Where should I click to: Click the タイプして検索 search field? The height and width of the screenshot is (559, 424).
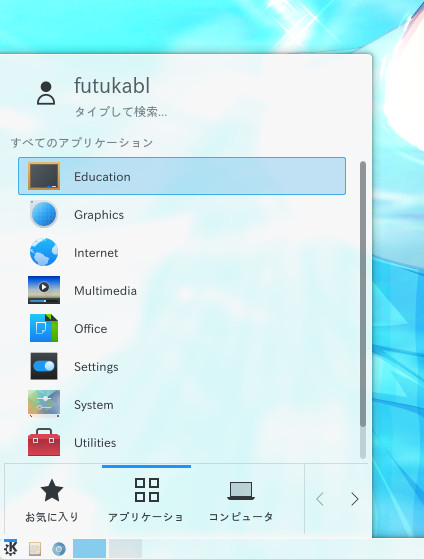121,112
